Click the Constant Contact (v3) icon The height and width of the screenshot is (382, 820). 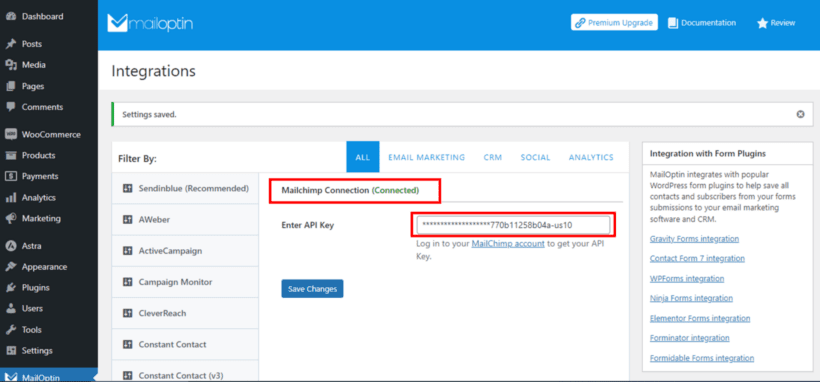point(127,376)
